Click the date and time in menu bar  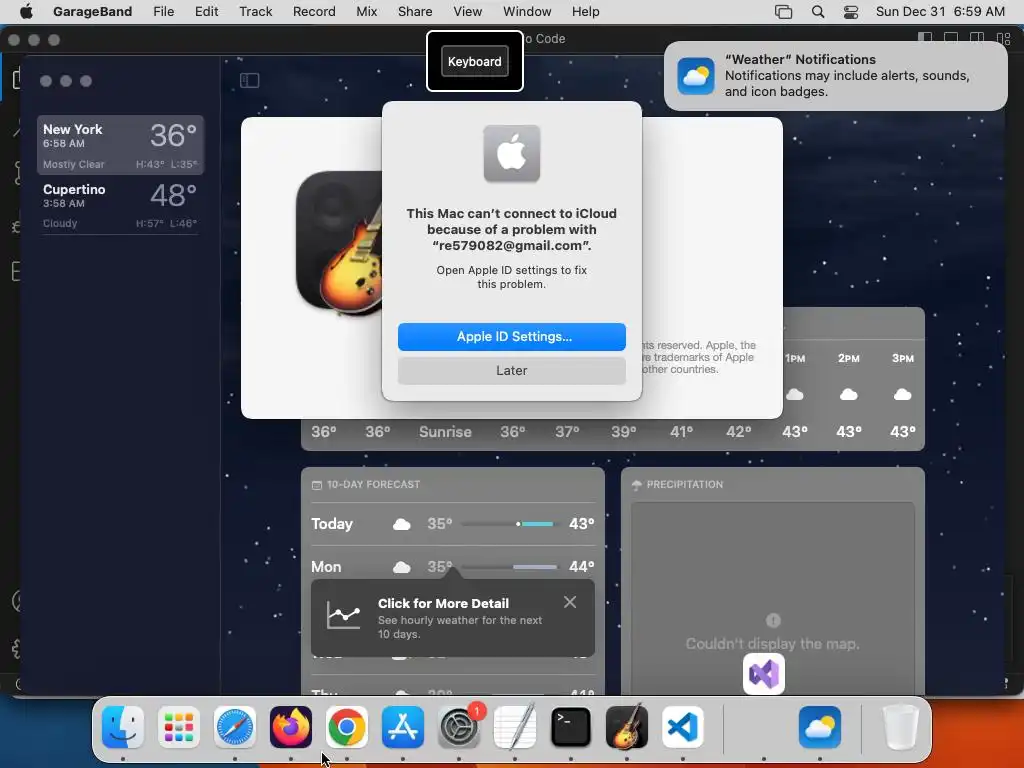(x=940, y=11)
